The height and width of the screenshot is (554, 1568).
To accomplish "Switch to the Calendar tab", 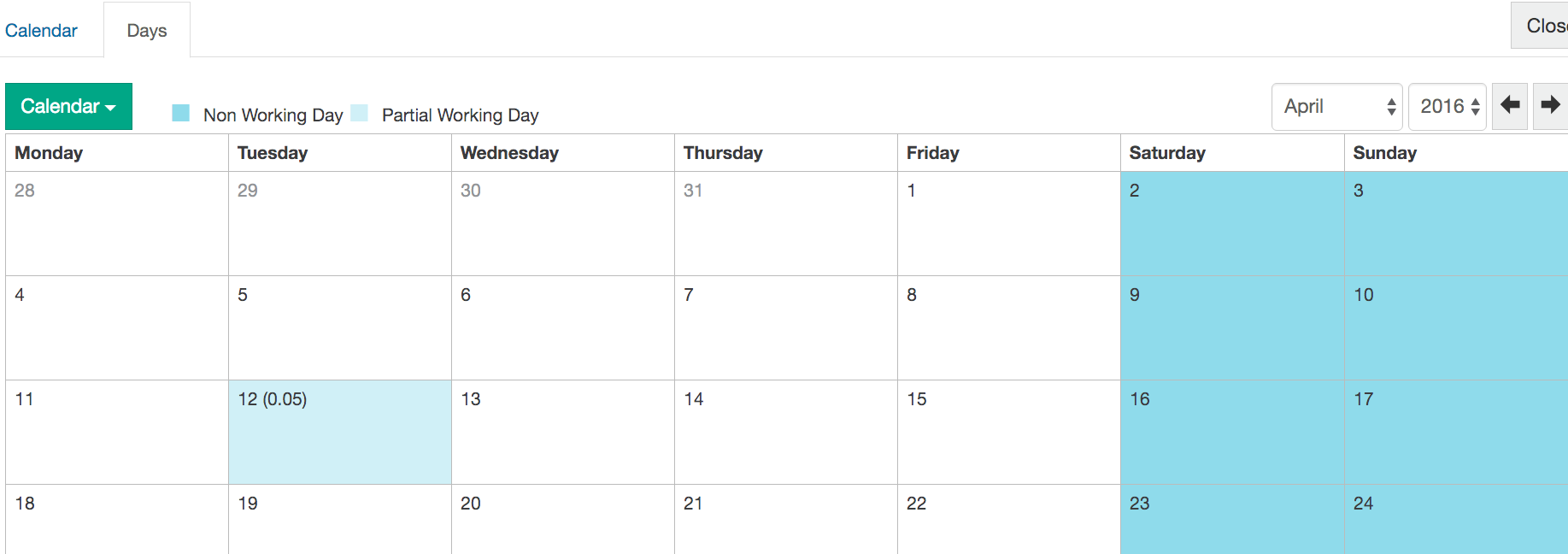I will (x=41, y=31).
